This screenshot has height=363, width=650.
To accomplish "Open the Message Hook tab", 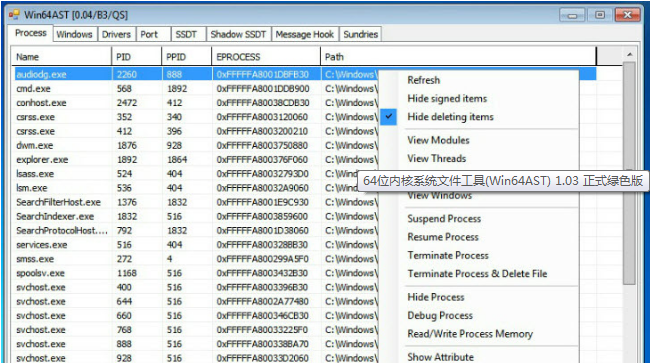I will [x=305, y=34].
